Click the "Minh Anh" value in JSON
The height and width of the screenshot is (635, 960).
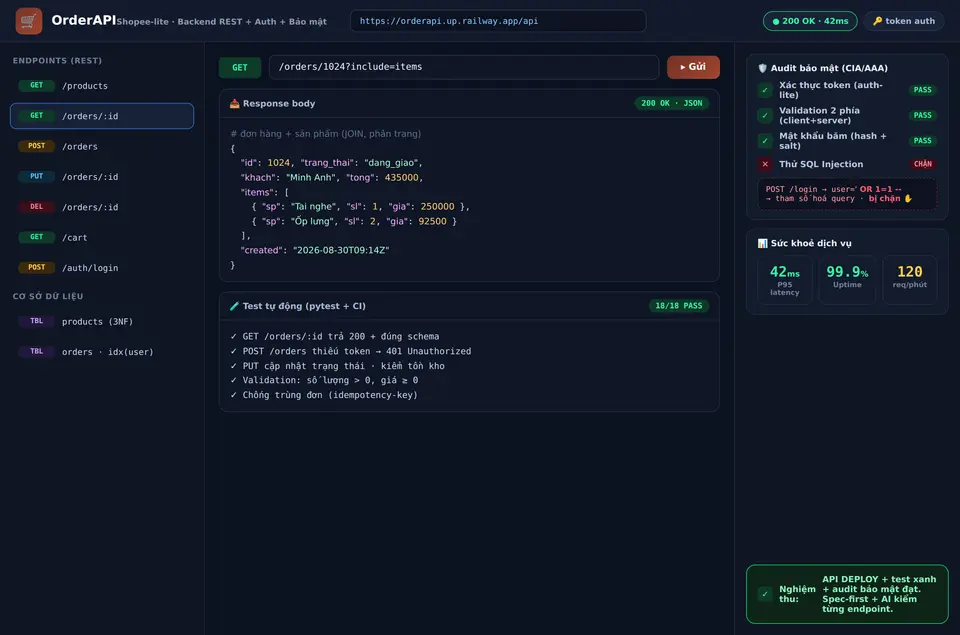coord(310,178)
